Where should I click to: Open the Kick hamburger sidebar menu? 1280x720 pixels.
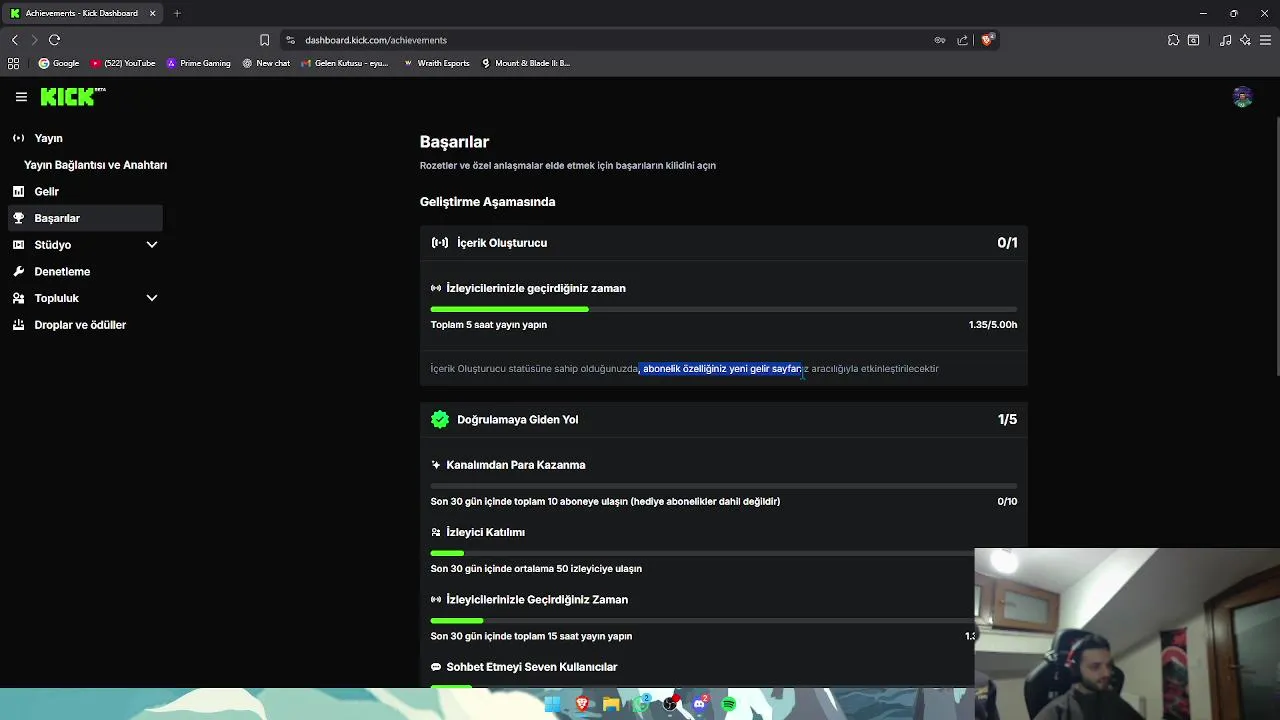tap(21, 97)
